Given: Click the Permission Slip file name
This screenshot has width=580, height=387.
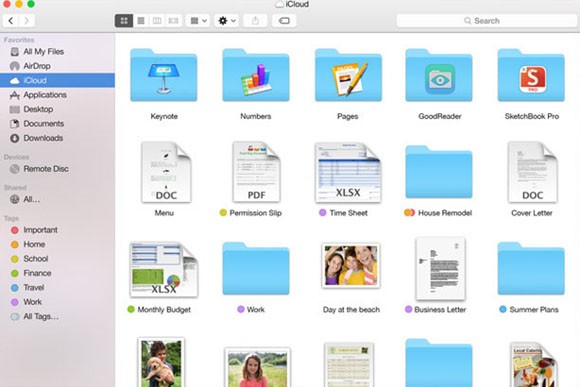Looking at the screenshot, I should click(255, 213).
